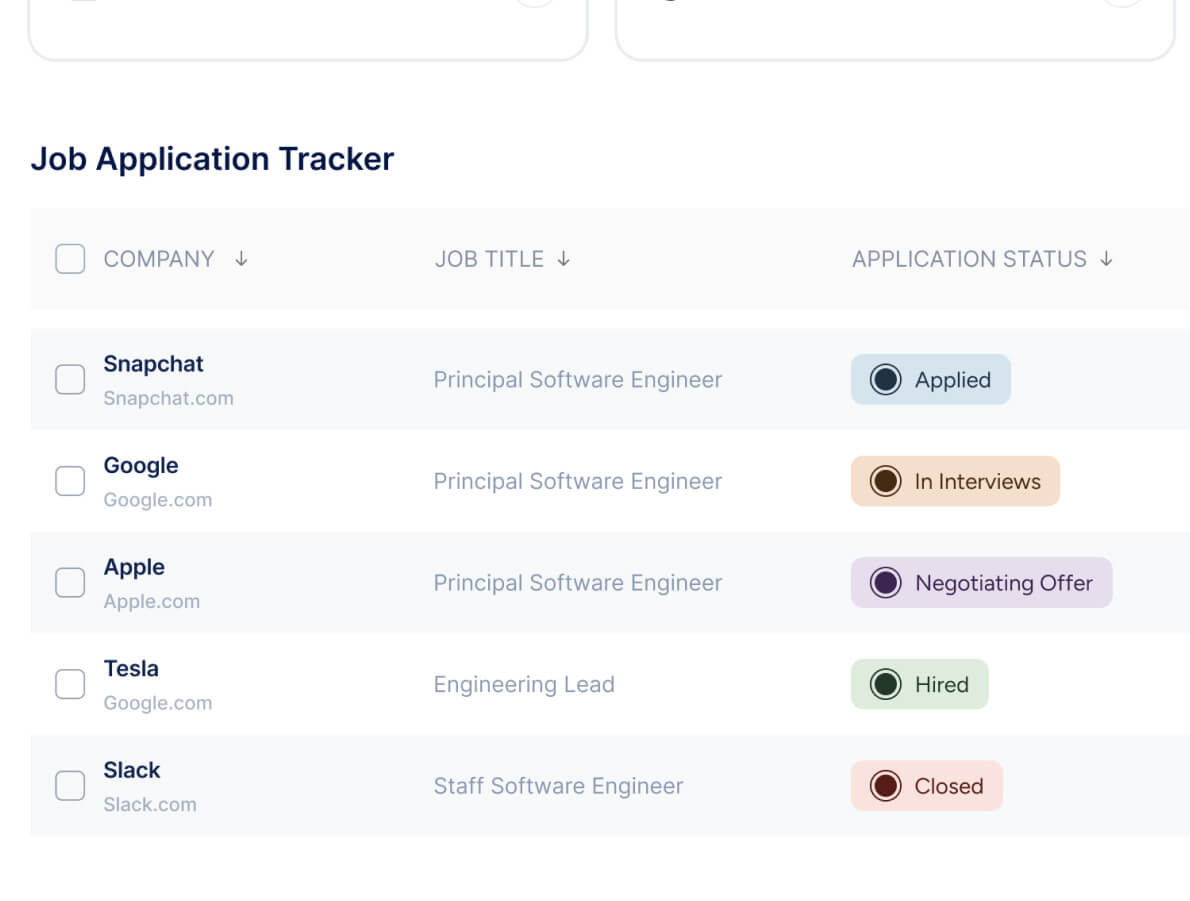Check the Snapchat row checkbox
Screen dimensions: 1190x901
click(70, 380)
